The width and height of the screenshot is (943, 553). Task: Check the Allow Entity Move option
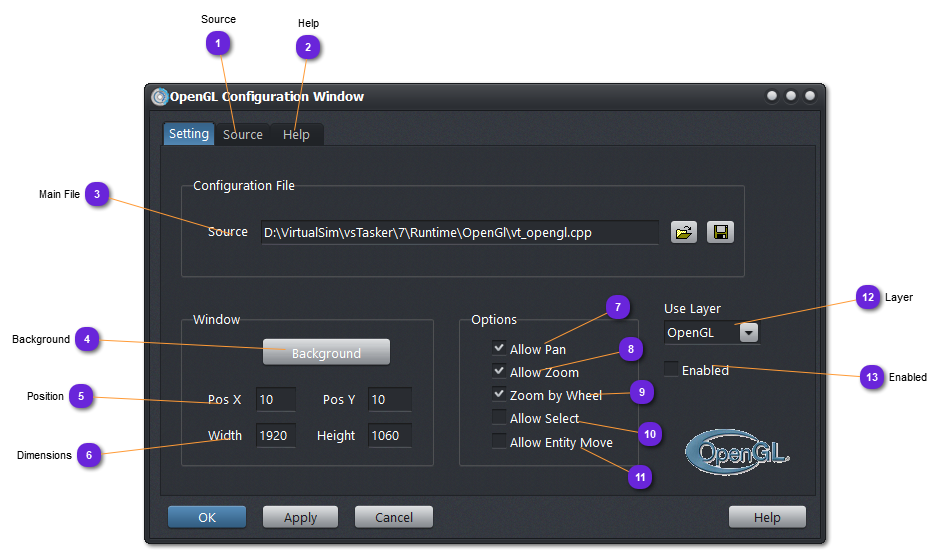coord(499,441)
